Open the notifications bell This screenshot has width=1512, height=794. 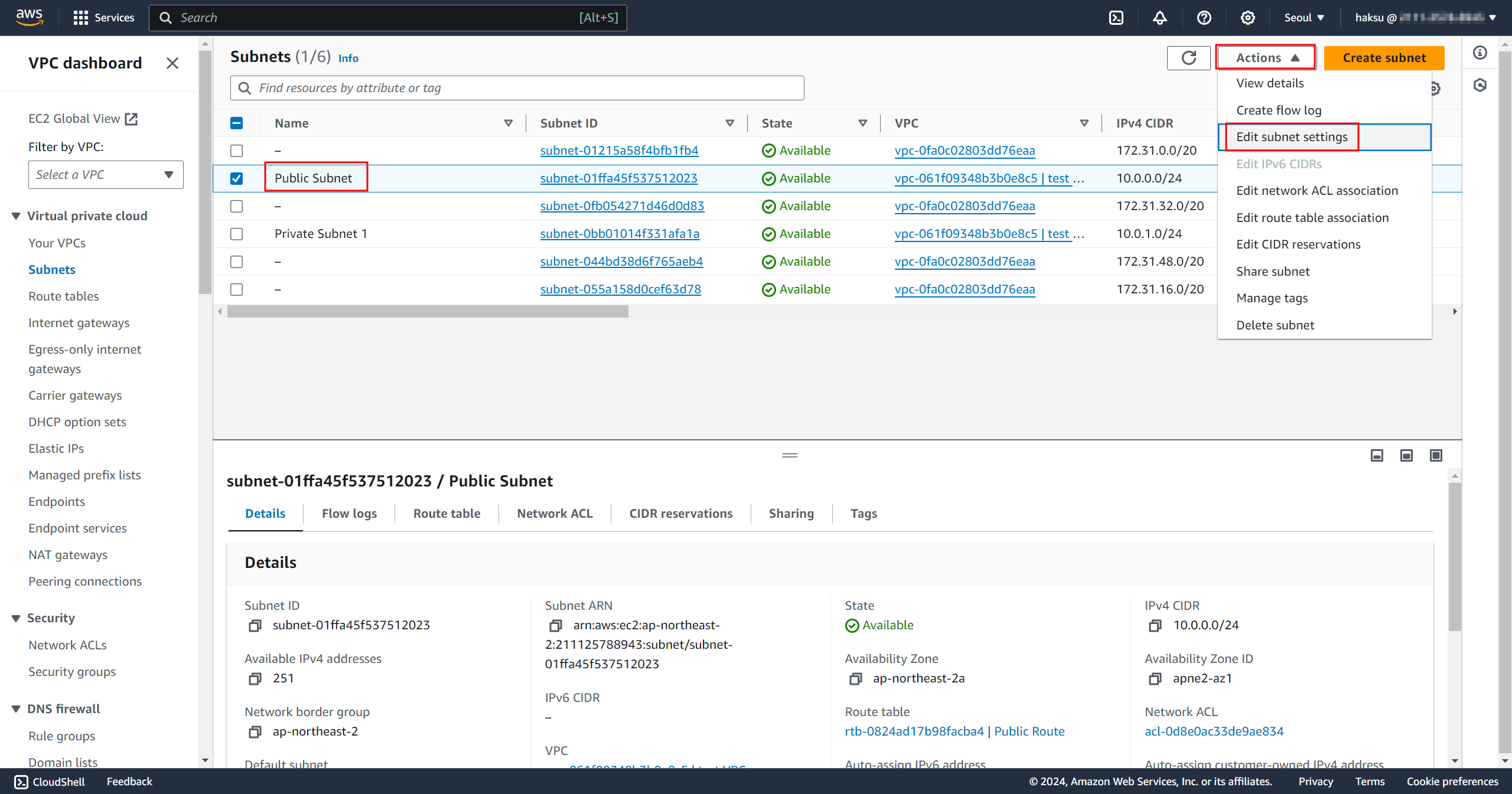[x=1159, y=18]
